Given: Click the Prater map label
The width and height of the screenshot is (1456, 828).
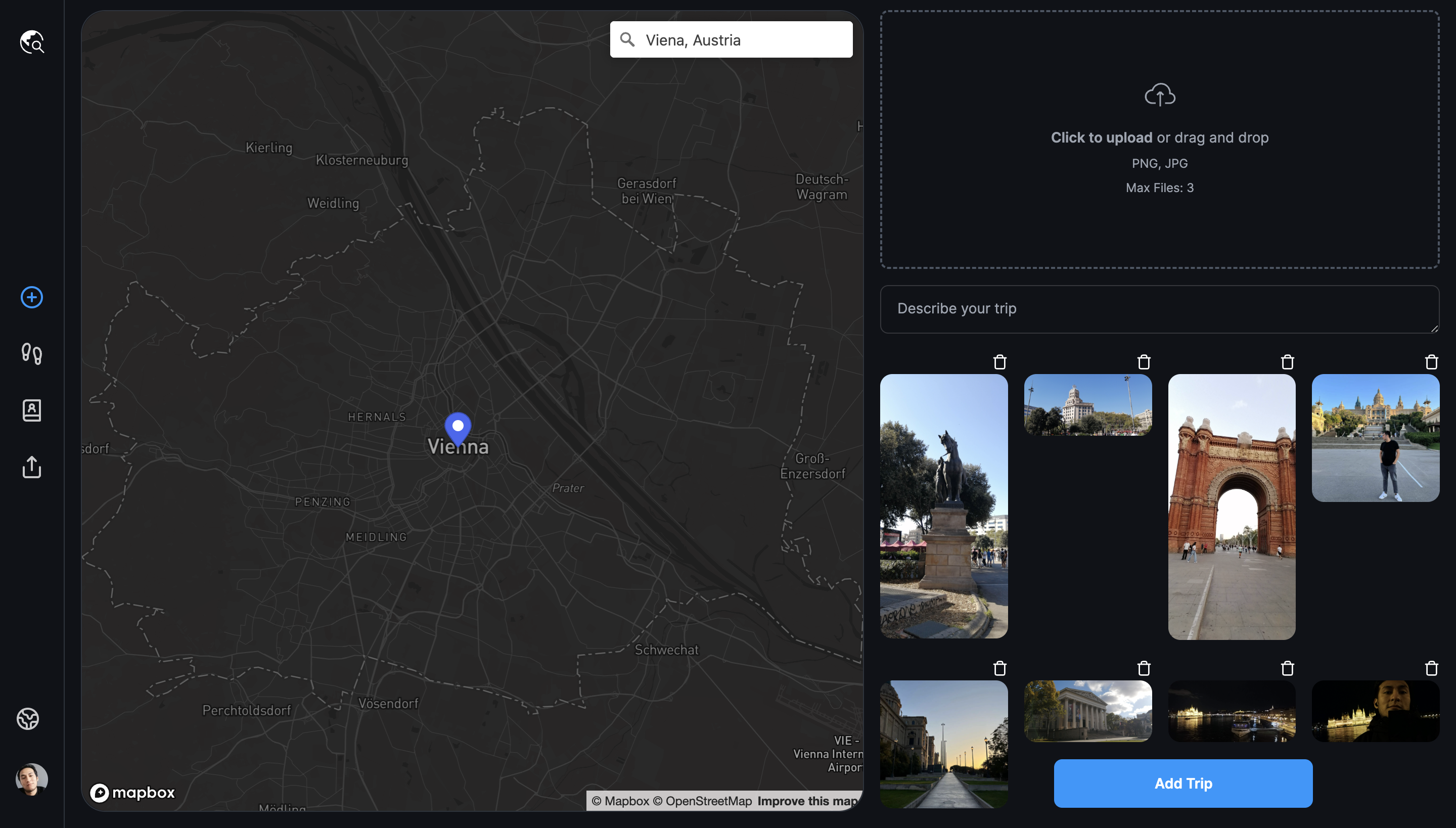Looking at the screenshot, I should coord(568,488).
